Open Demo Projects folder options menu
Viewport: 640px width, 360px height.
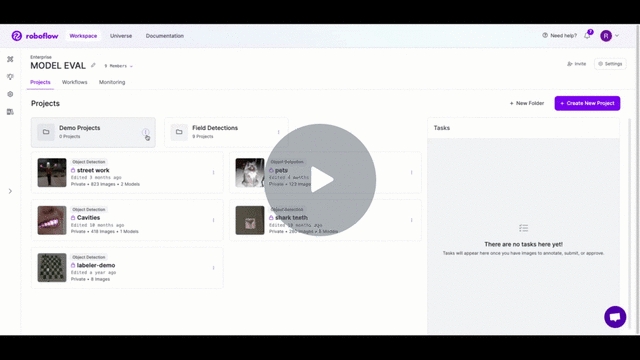145,132
